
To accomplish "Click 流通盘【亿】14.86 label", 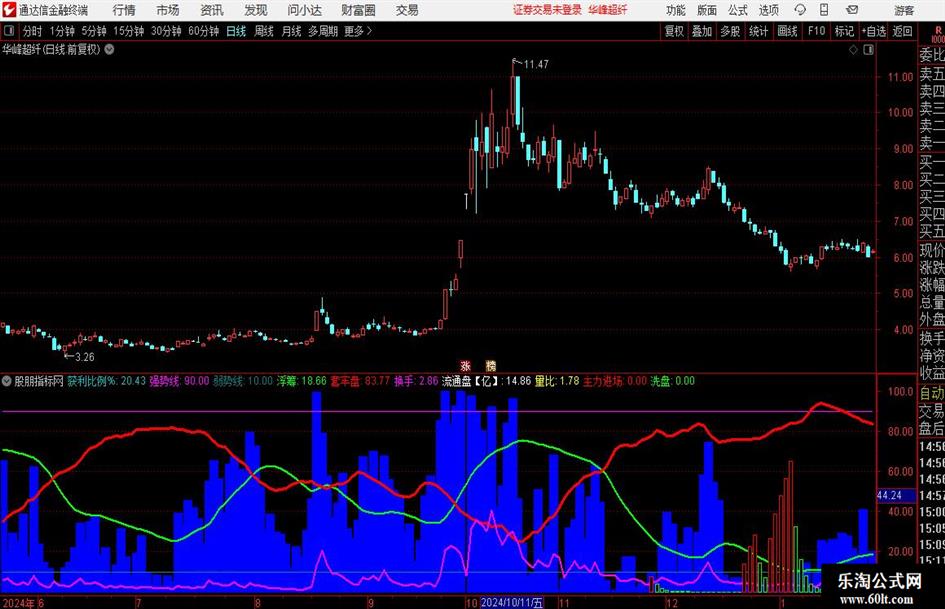I will 486,380.
